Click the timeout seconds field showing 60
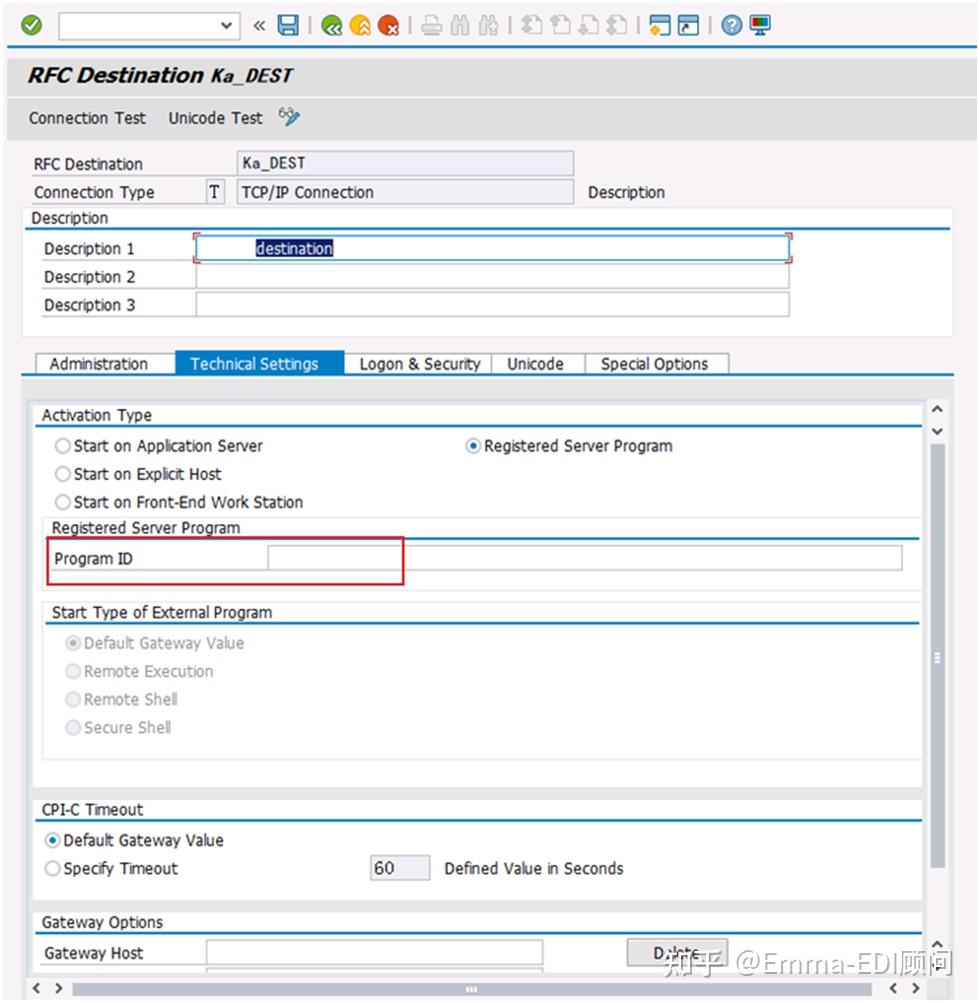The image size is (979, 1003). (x=400, y=868)
